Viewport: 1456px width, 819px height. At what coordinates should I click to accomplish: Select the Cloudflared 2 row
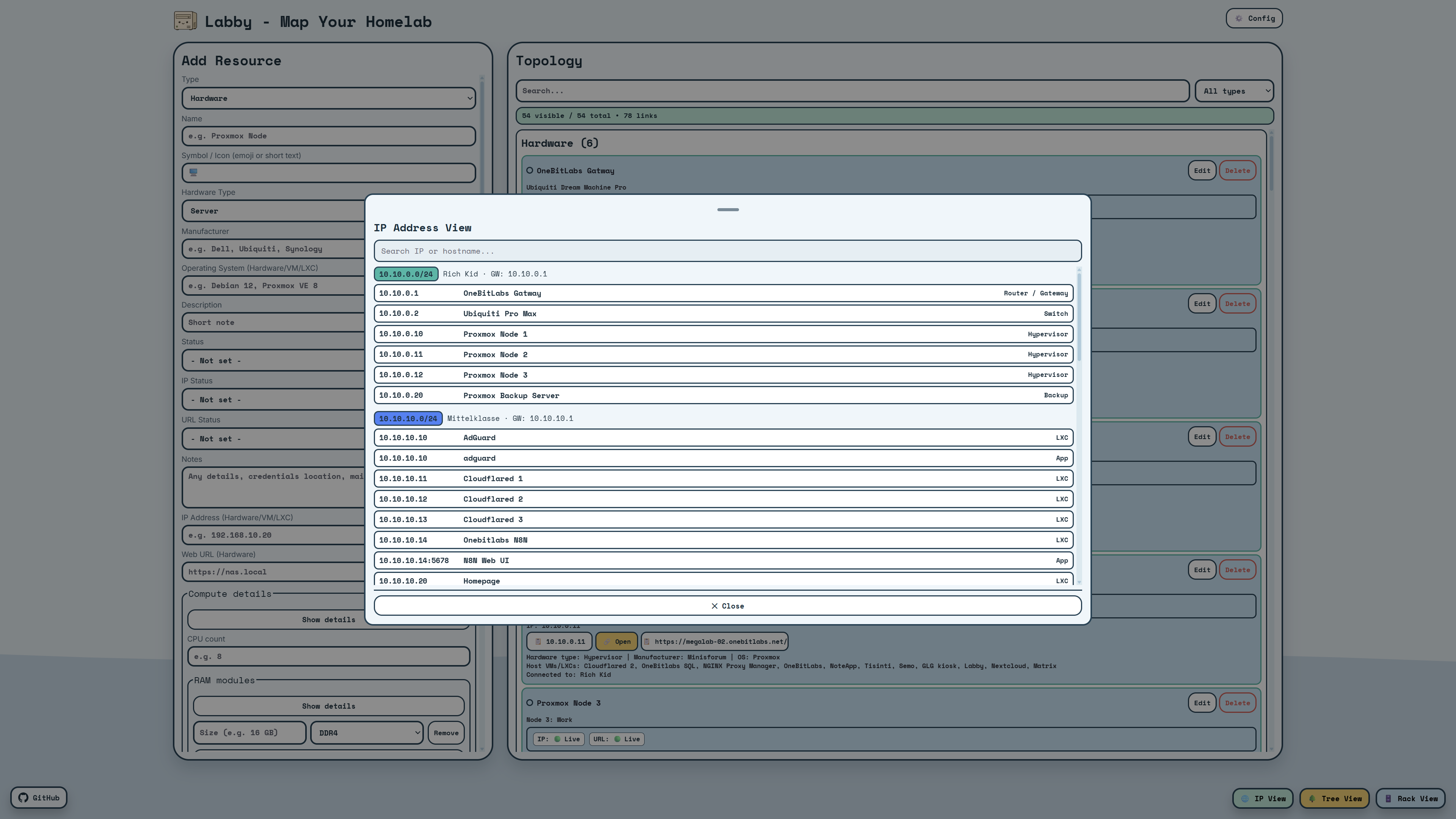click(x=723, y=499)
